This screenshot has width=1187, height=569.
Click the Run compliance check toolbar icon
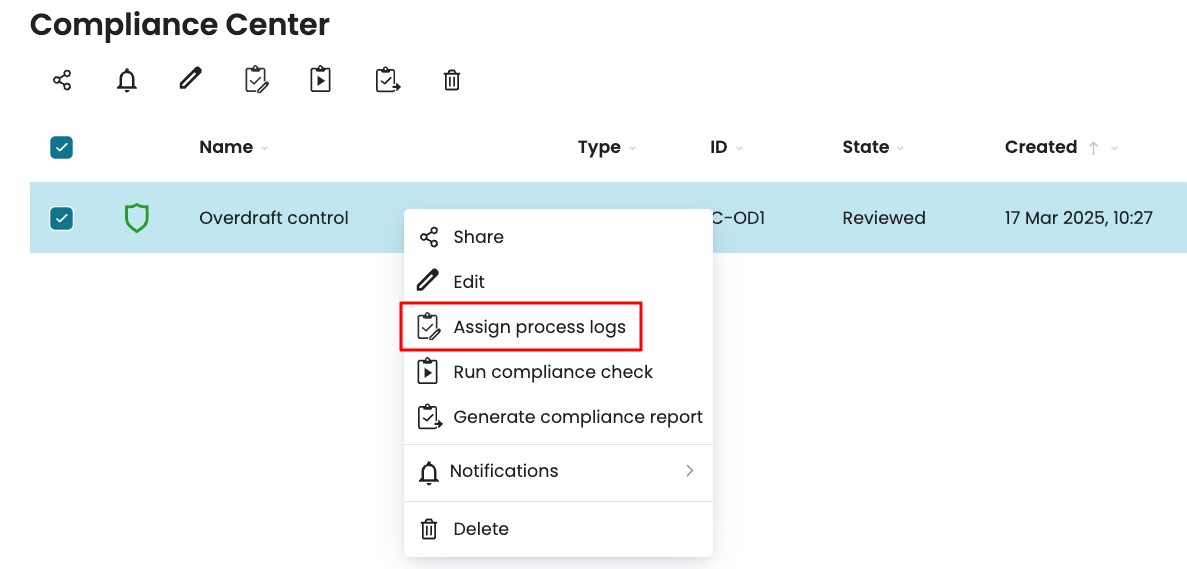point(320,80)
